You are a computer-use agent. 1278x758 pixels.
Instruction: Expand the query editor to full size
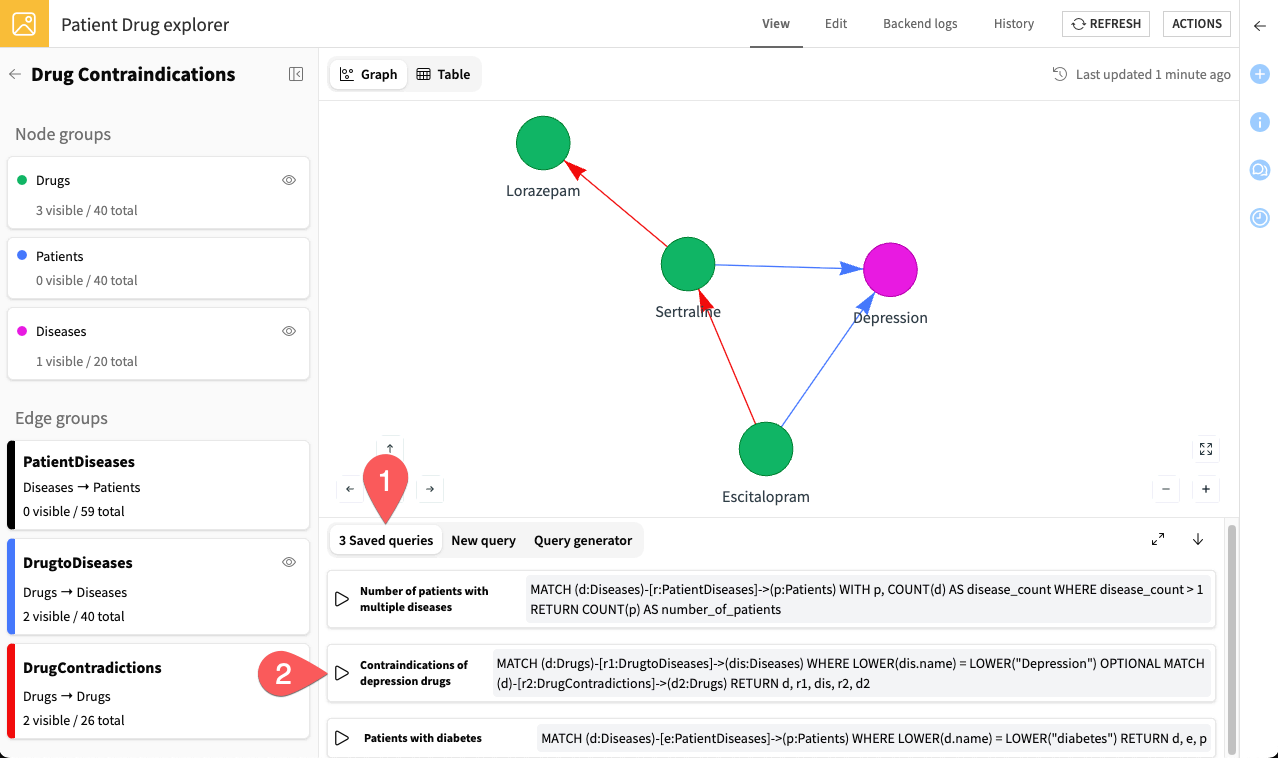pyautogui.click(x=1158, y=539)
